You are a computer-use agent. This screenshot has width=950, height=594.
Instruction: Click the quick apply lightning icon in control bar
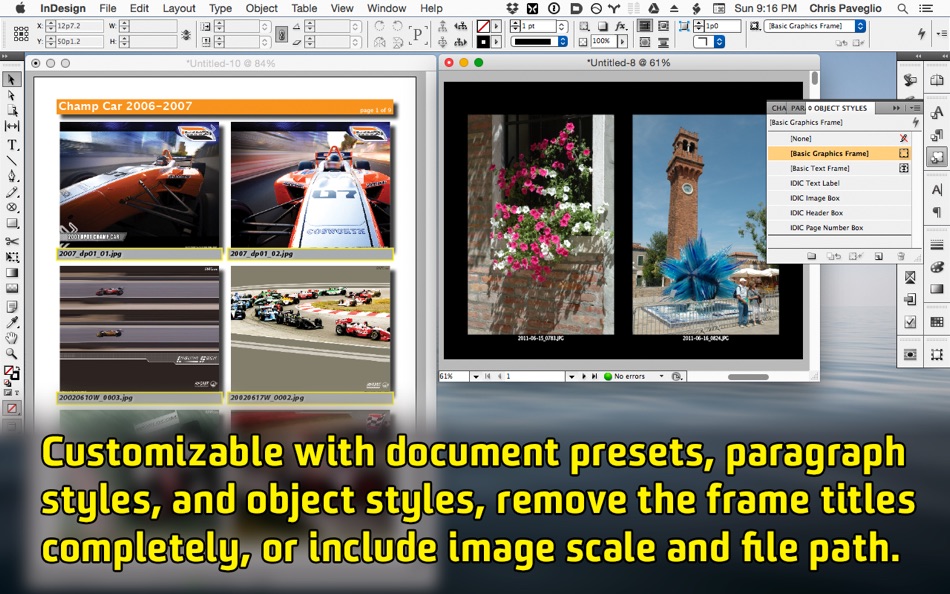921,34
